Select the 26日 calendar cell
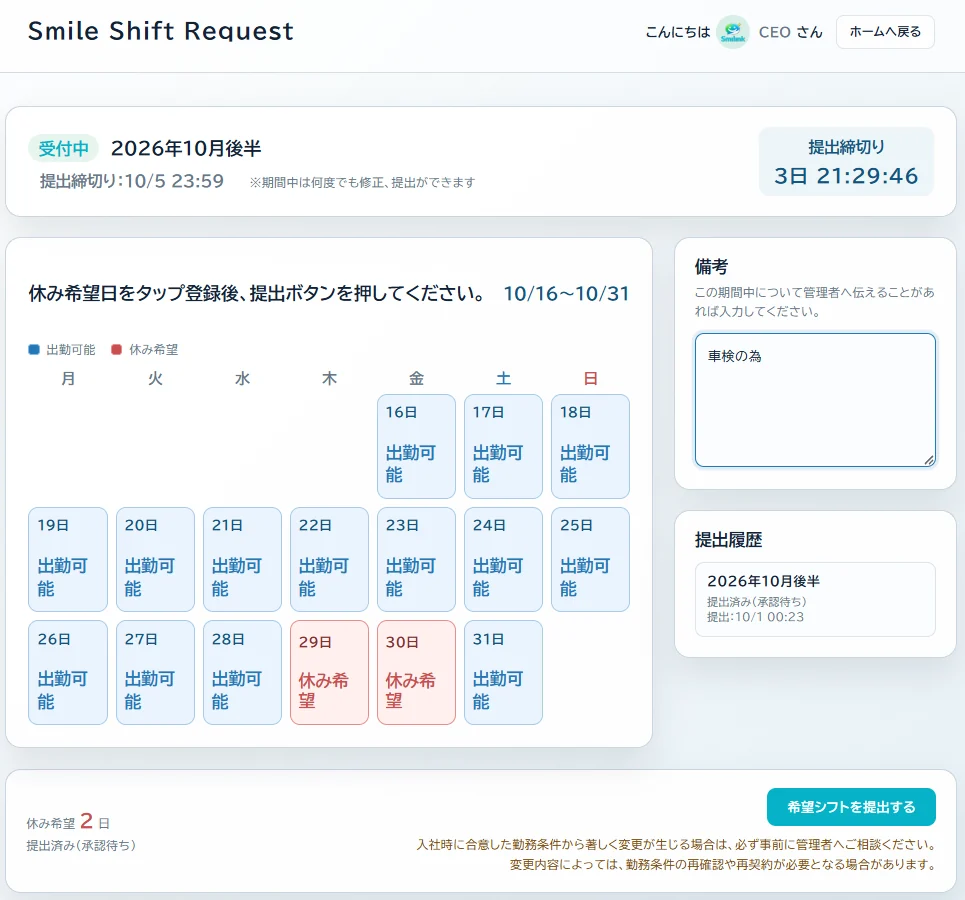 [x=68, y=673]
